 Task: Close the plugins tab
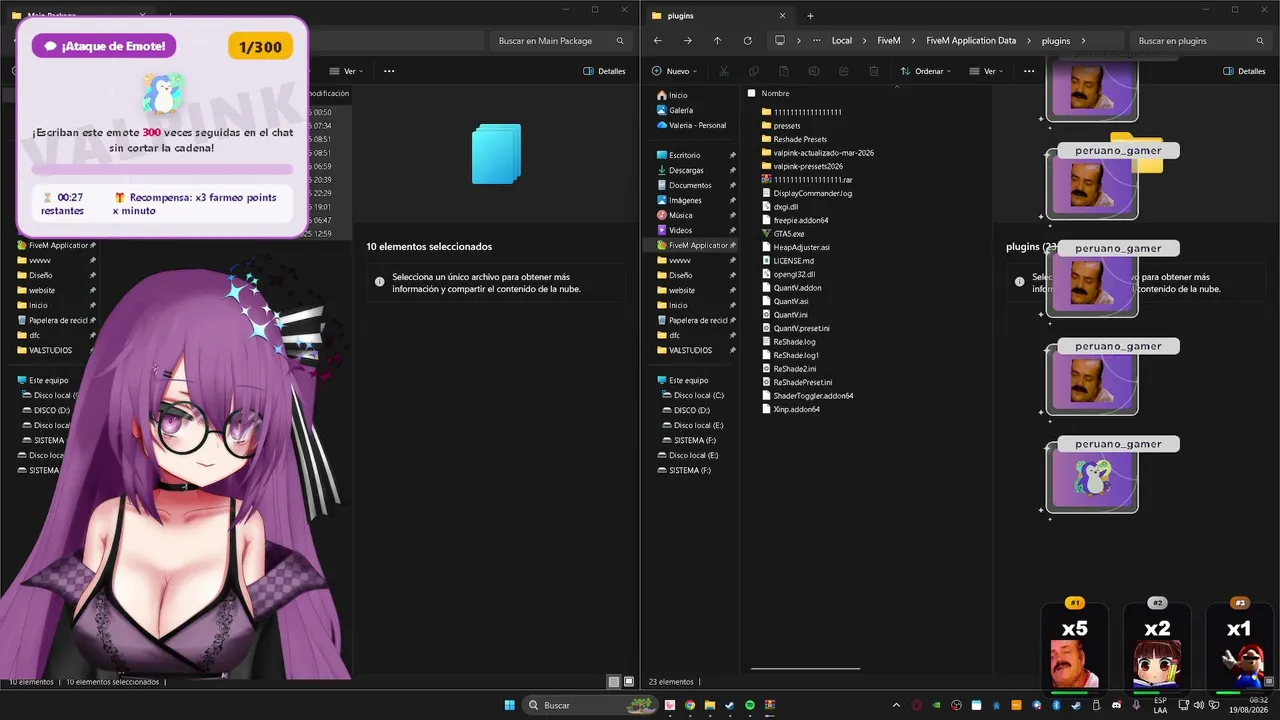[x=782, y=16]
